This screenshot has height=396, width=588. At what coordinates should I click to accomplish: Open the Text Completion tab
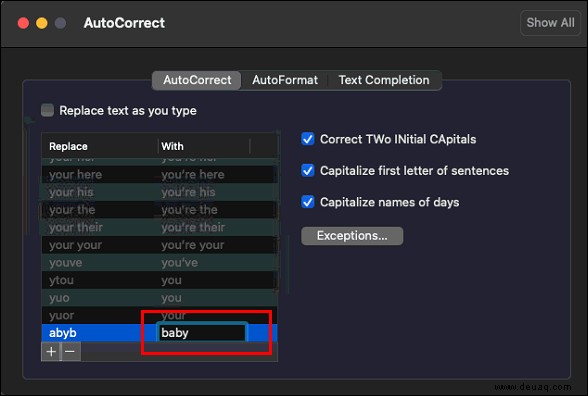(384, 80)
